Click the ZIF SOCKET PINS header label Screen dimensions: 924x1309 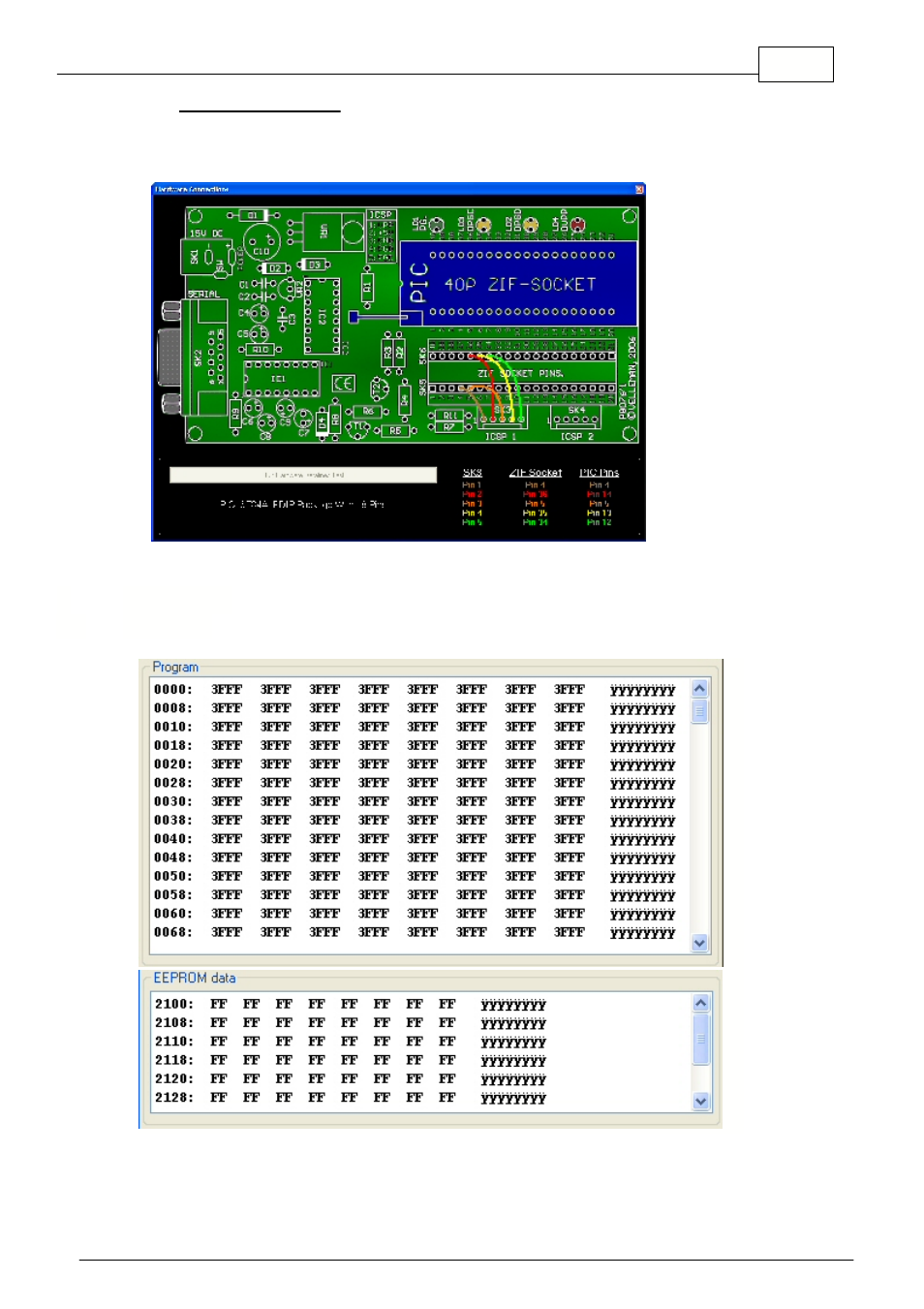(x=519, y=373)
